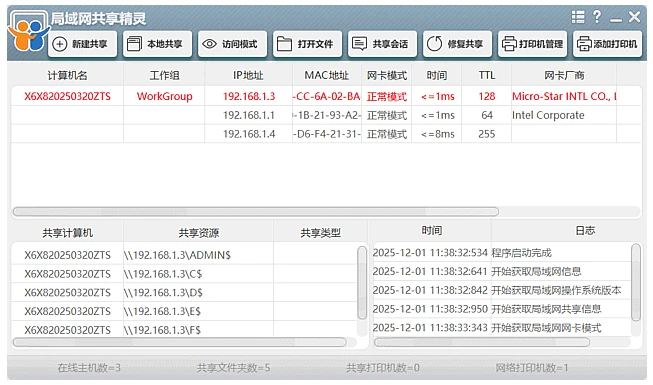Click the host list 时间 column header

(436, 75)
